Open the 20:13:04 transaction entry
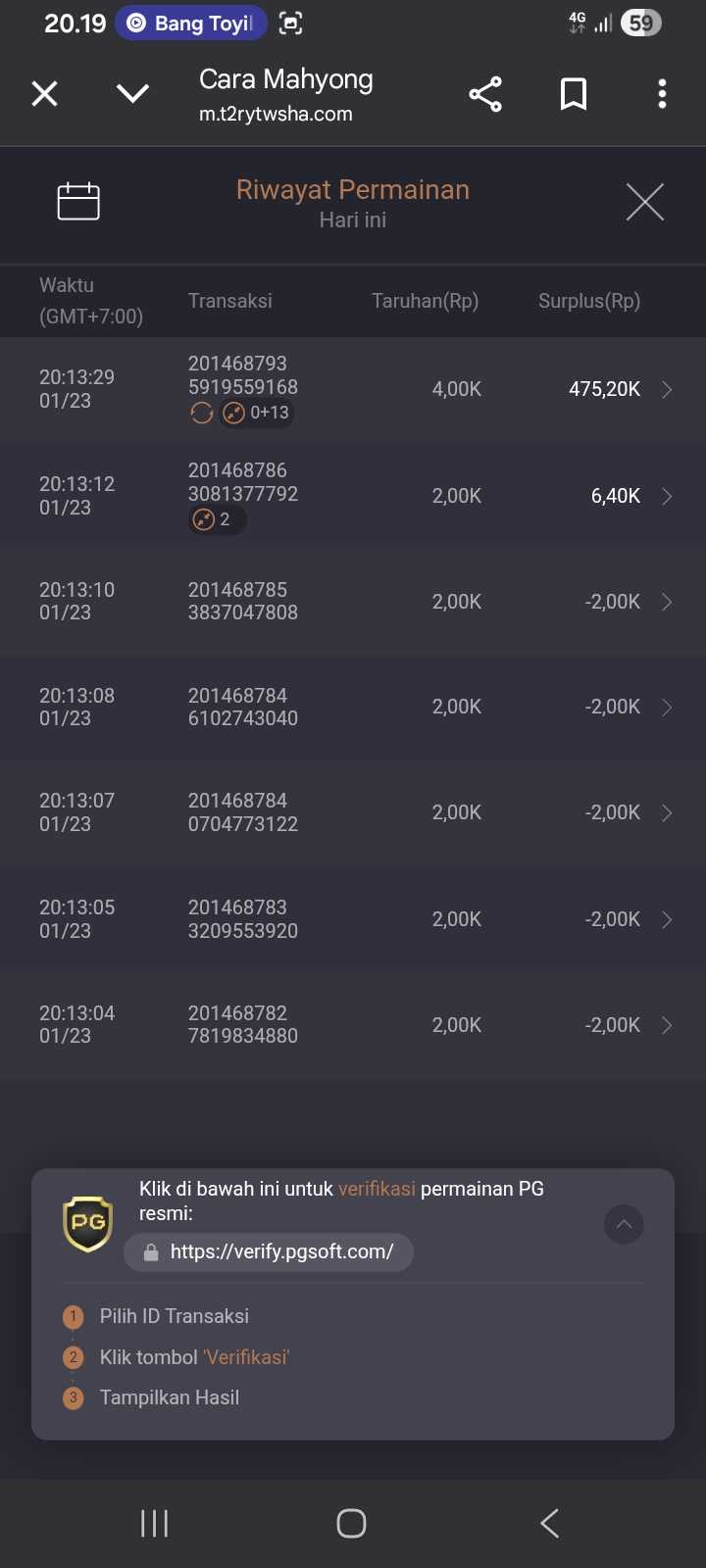The image size is (706, 1568). (x=353, y=1025)
